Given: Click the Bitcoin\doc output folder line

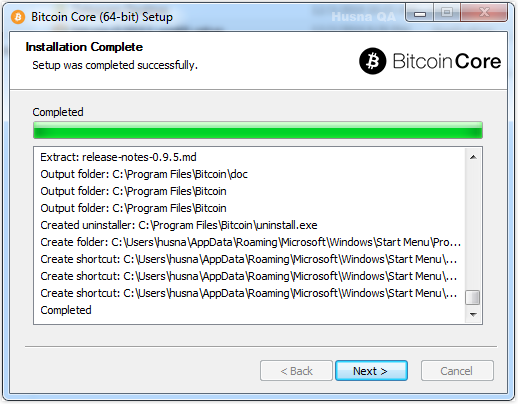Looking at the screenshot, I should (x=144, y=174).
